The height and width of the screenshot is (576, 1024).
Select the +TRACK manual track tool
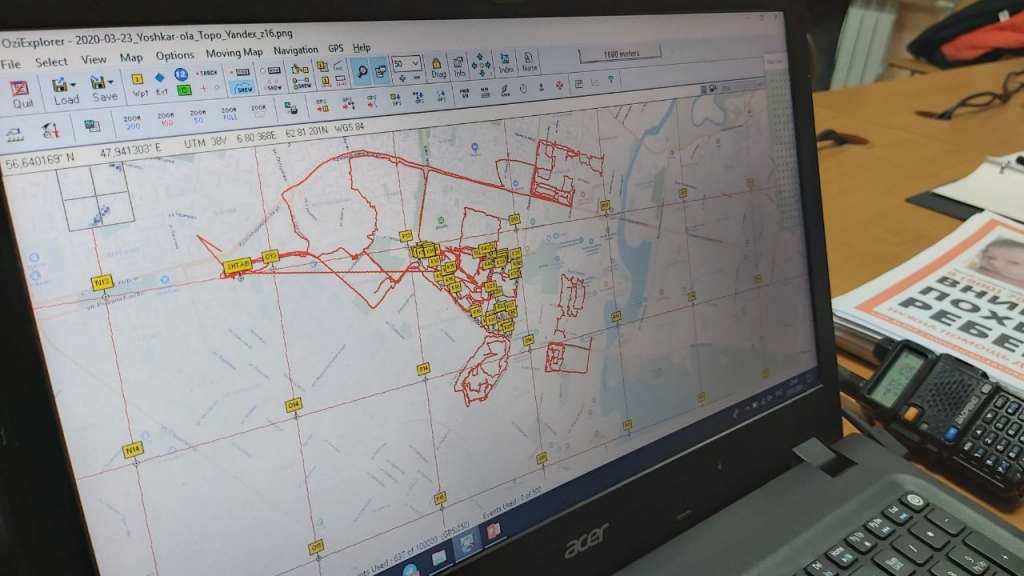click(x=206, y=73)
